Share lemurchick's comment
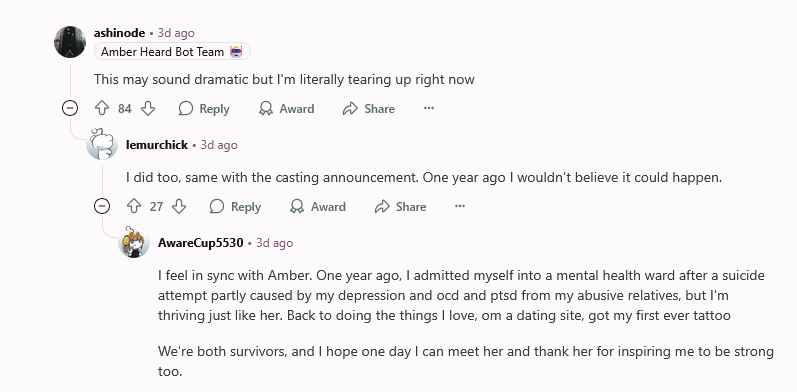797x392 pixels. (401, 207)
